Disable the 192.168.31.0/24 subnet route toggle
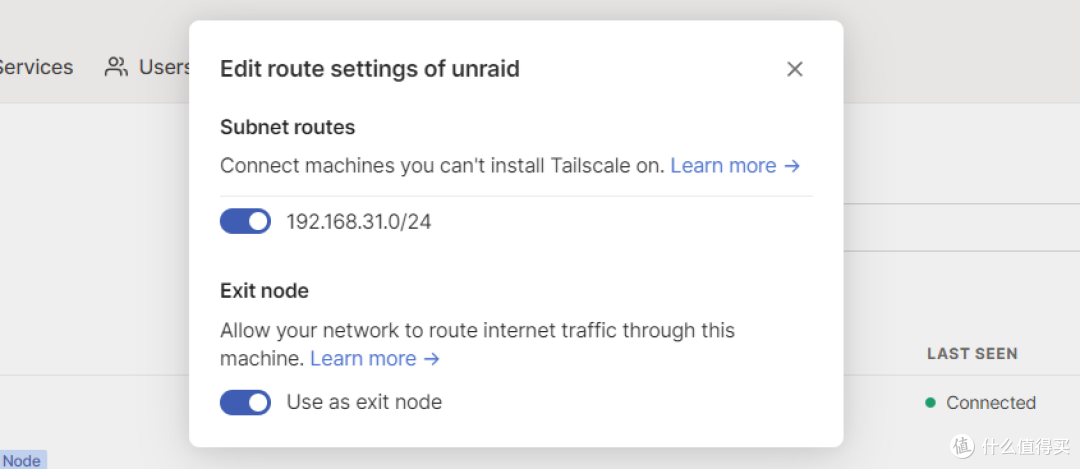1080x469 pixels. click(x=245, y=221)
